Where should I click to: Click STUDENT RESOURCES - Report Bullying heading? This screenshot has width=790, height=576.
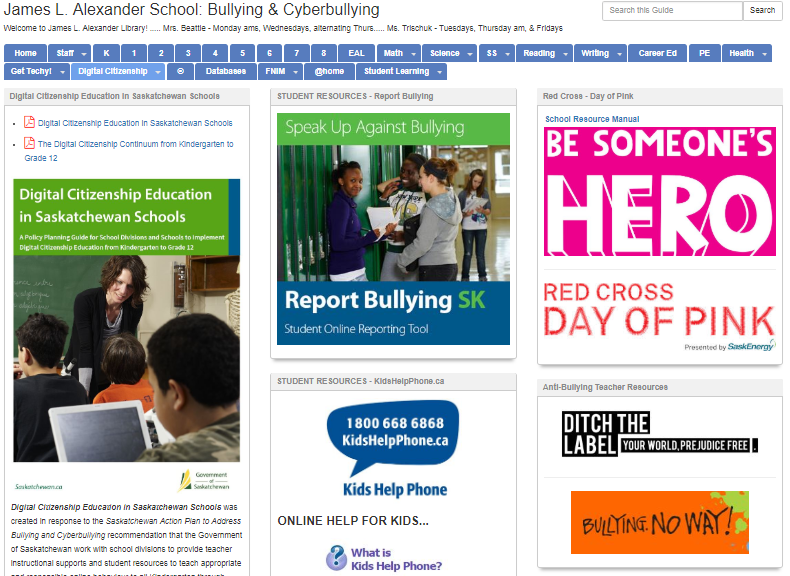pos(355,96)
